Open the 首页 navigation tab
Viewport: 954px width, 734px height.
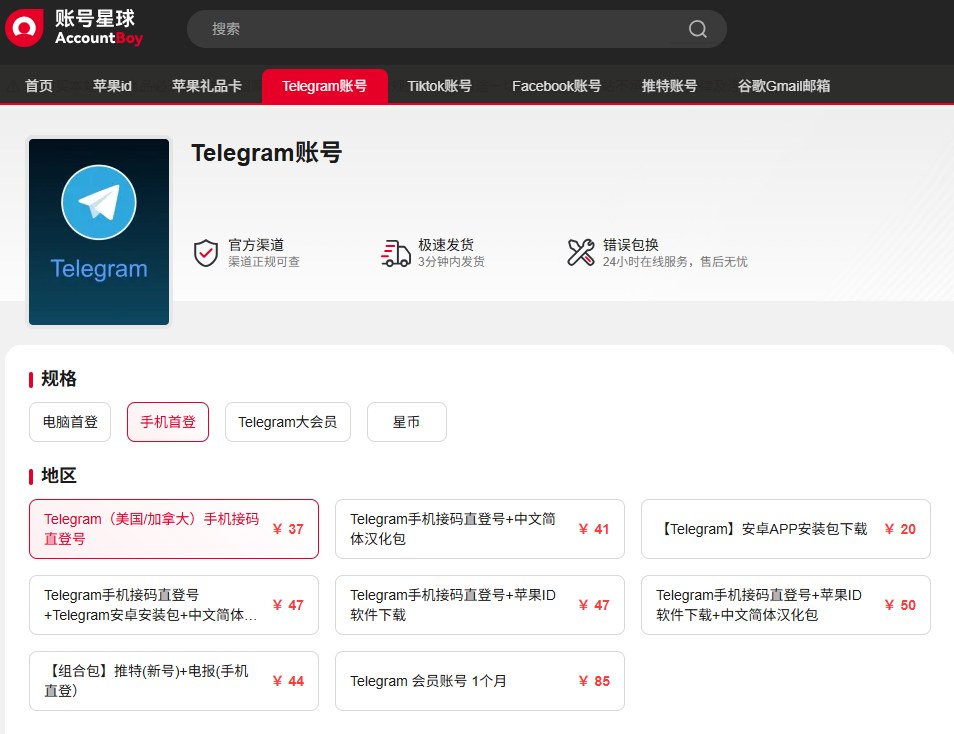pos(39,86)
